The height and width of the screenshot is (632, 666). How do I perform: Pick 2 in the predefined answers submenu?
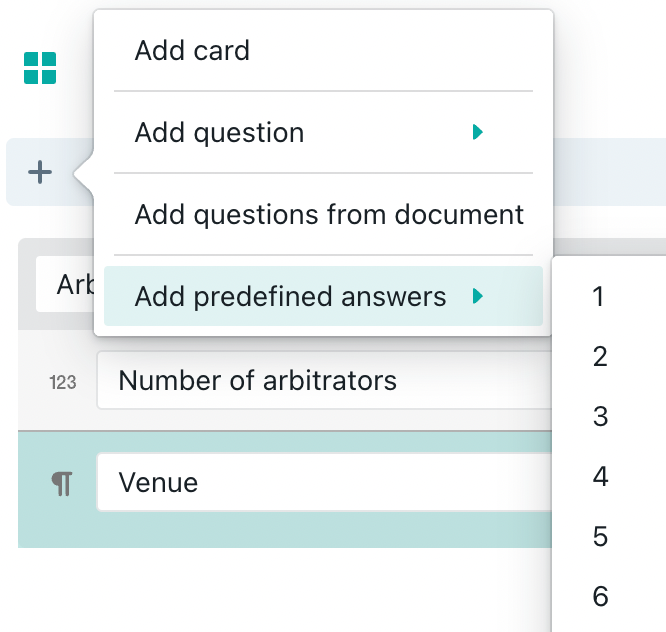click(x=600, y=357)
